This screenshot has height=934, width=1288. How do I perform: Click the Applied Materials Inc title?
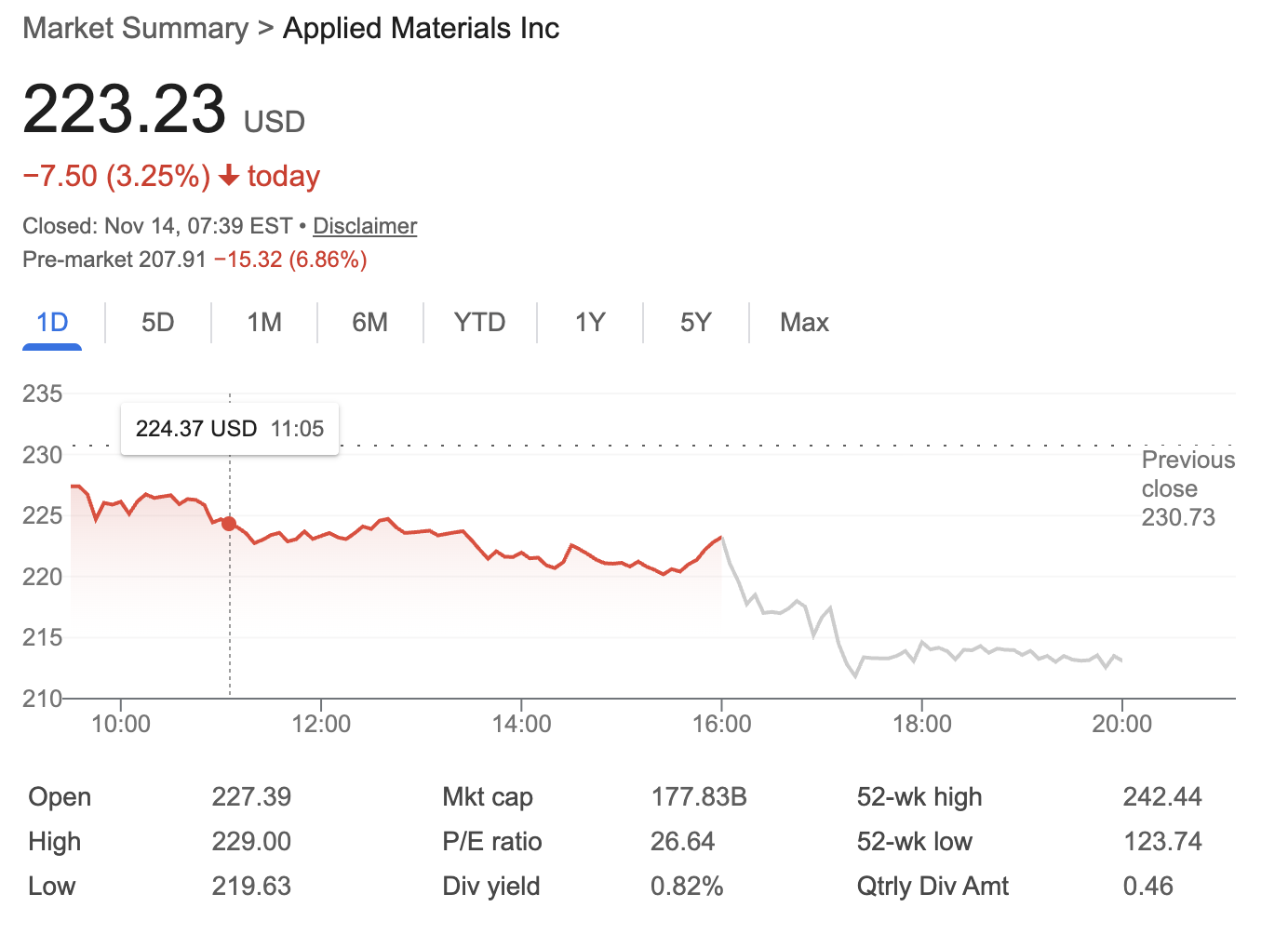[x=421, y=28]
